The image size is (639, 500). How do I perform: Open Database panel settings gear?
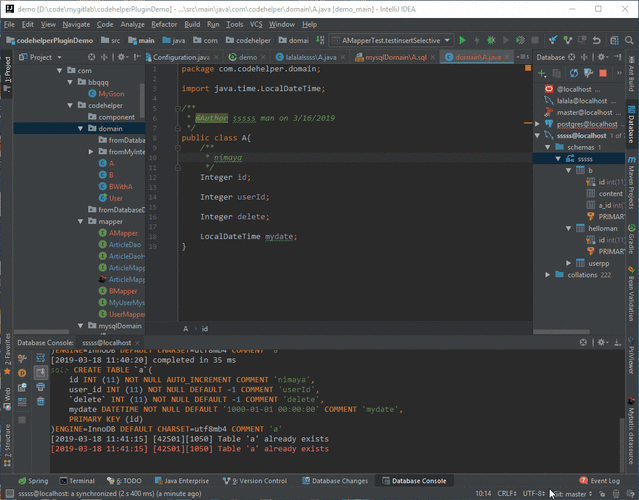602,57
